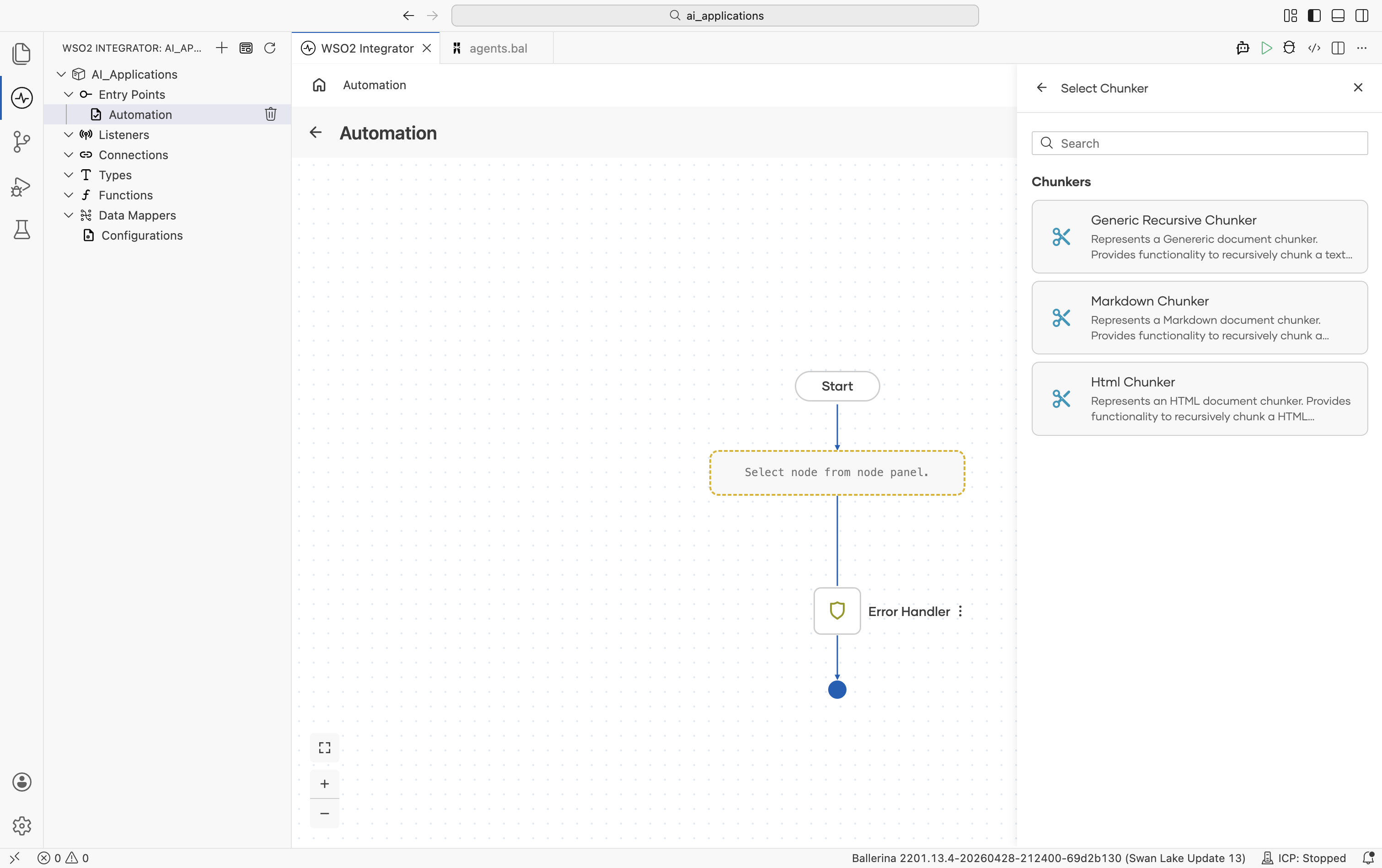
Task: Click the Automation breadcrumb link
Action: 375,85
